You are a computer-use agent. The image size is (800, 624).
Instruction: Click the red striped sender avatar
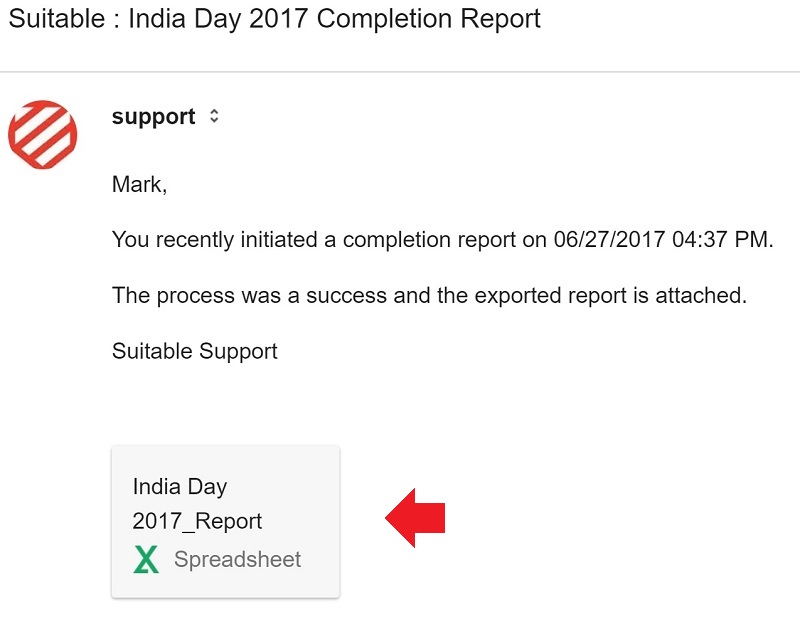[43, 134]
